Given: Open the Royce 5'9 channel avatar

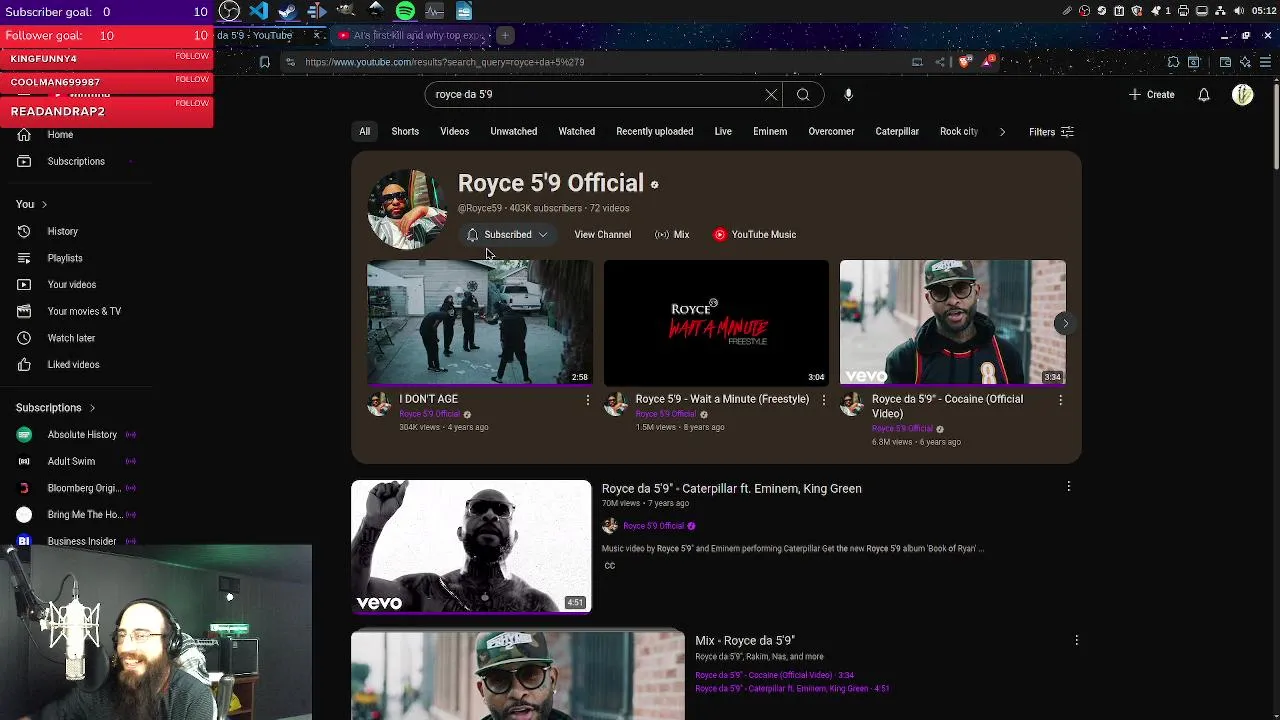Looking at the screenshot, I should [x=407, y=210].
